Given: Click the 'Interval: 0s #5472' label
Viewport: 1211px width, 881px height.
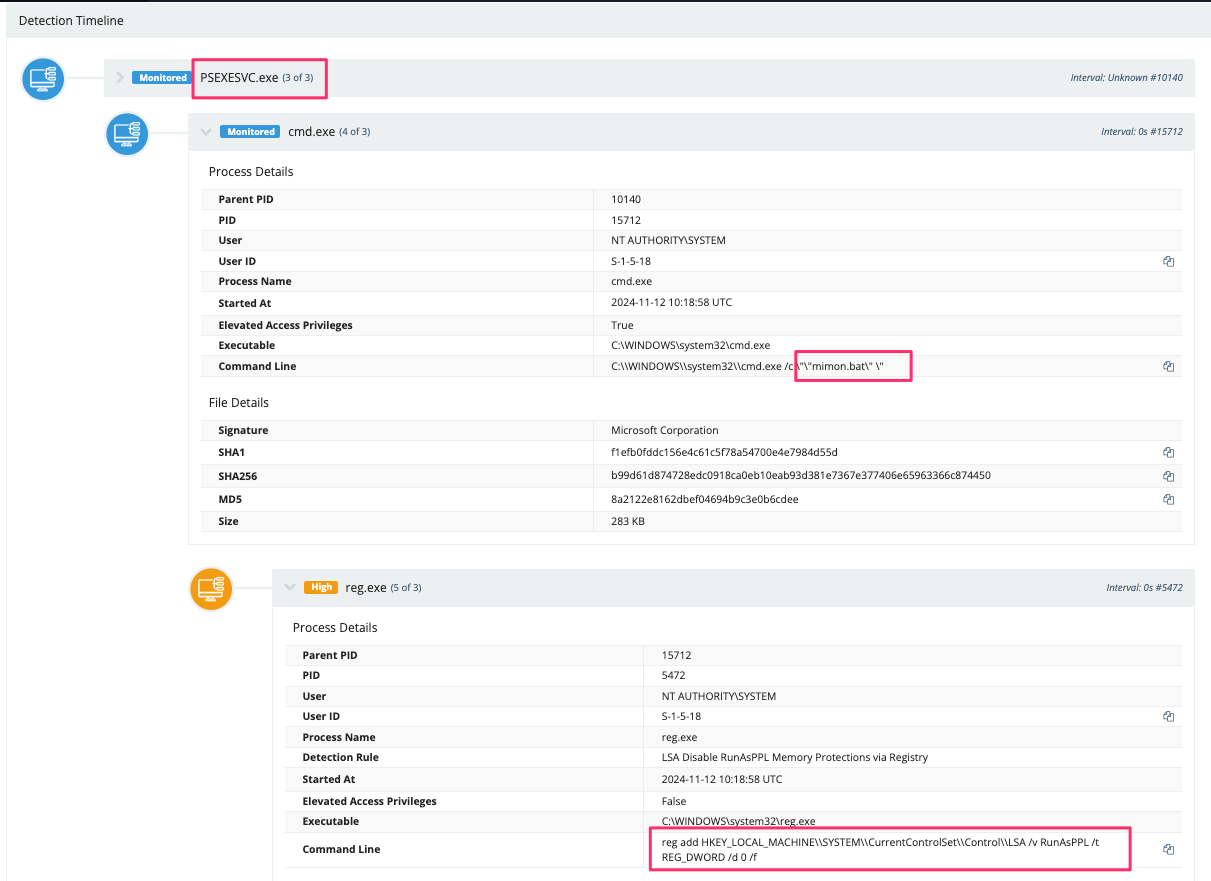Looking at the screenshot, I should coord(1144,588).
